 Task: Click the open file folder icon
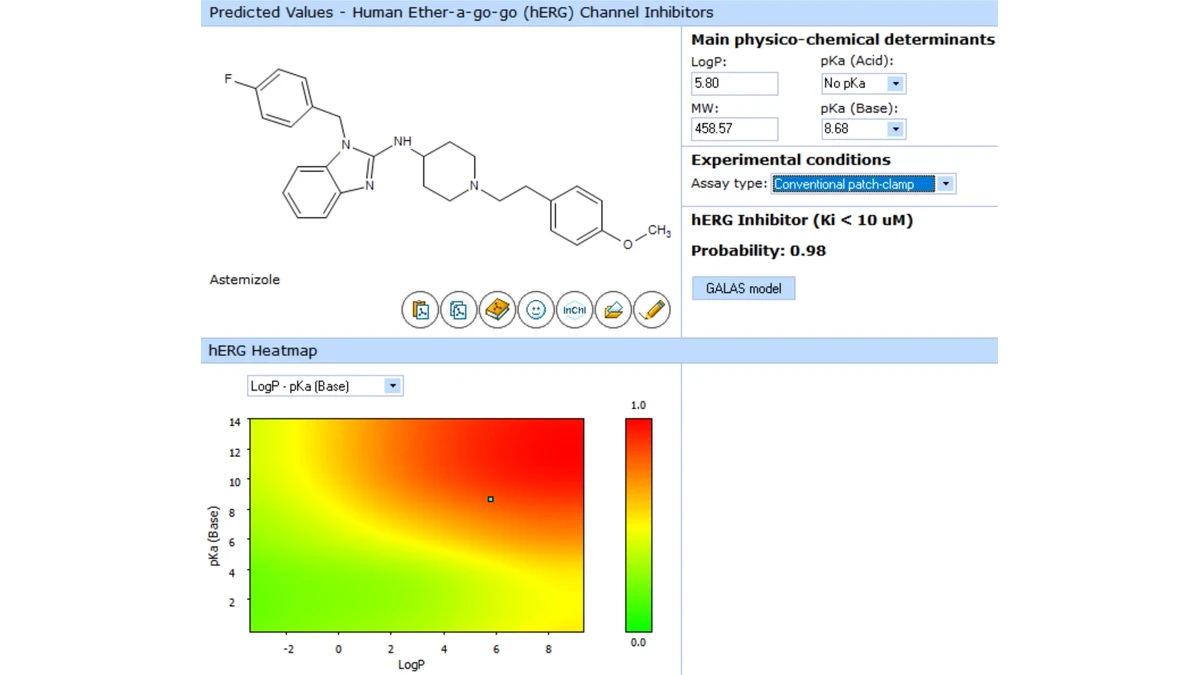pyautogui.click(x=613, y=310)
